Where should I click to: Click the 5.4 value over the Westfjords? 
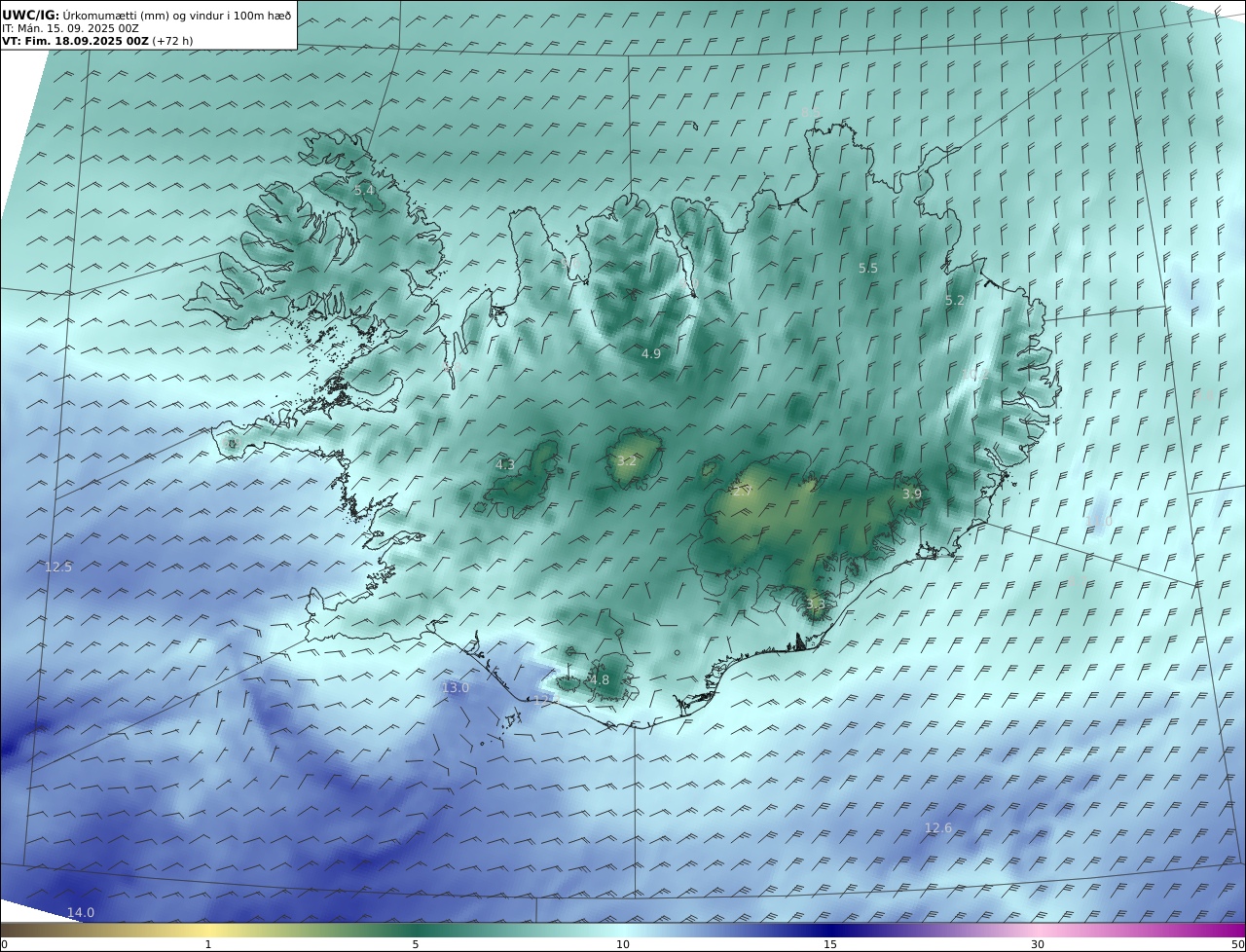pyautogui.click(x=364, y=191)
